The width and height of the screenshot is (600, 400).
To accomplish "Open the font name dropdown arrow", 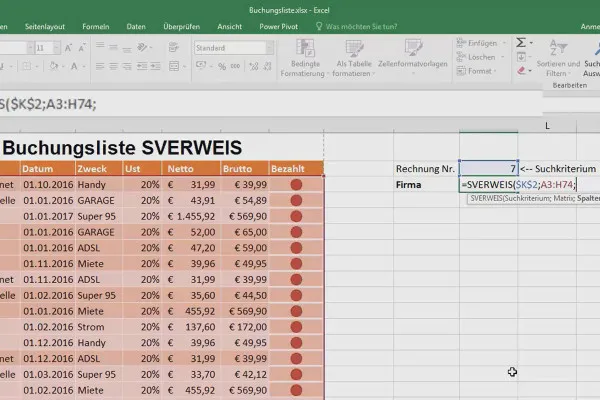I will [x=30, y=48].
